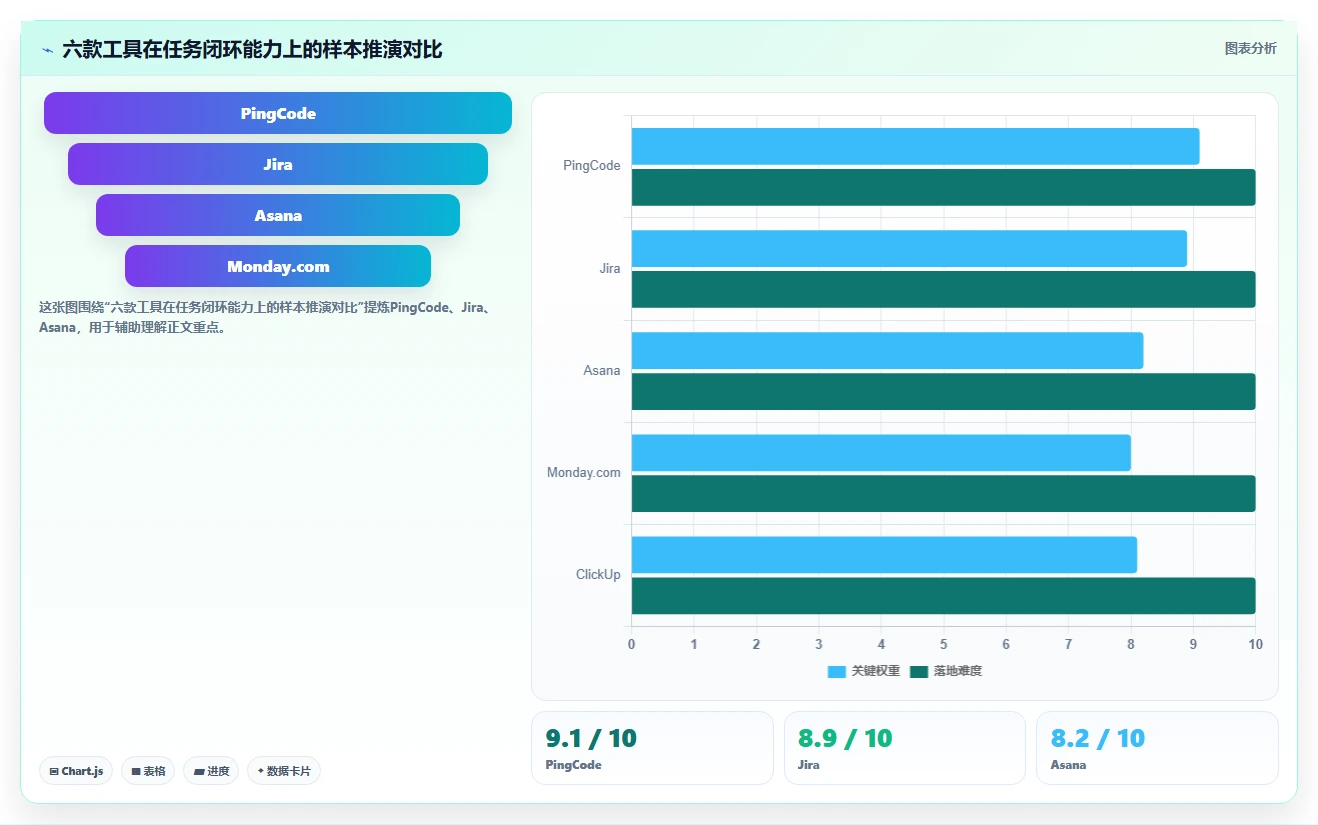Click the x-axis tick label 9

[1193, 644]
